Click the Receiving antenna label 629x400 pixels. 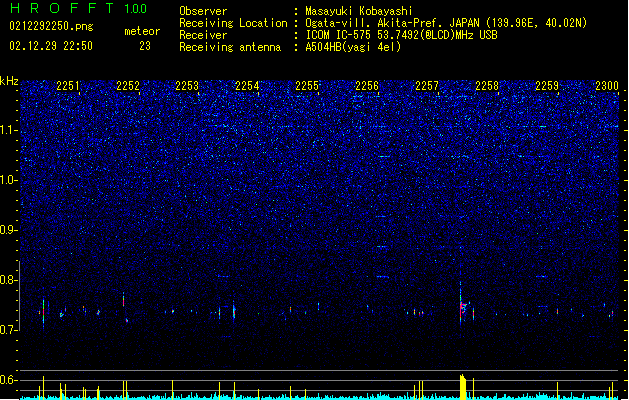[230, 47]
